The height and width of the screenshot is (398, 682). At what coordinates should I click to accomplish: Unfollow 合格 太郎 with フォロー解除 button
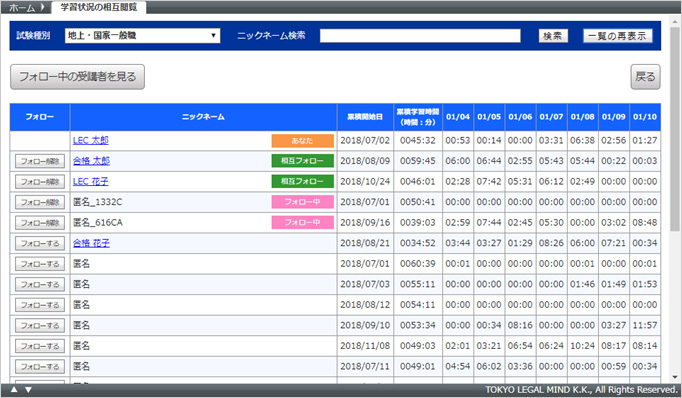coord(40,161)
